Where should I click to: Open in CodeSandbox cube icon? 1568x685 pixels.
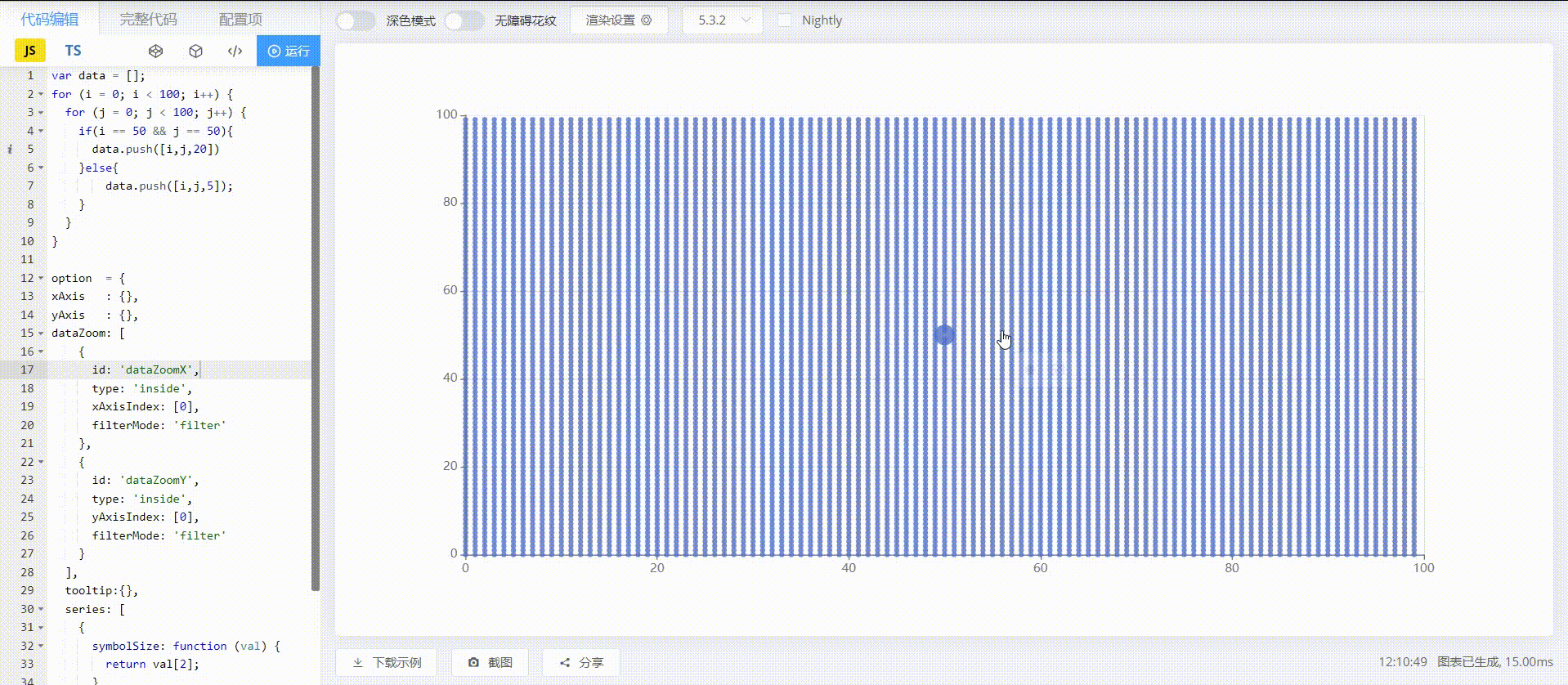195,51
